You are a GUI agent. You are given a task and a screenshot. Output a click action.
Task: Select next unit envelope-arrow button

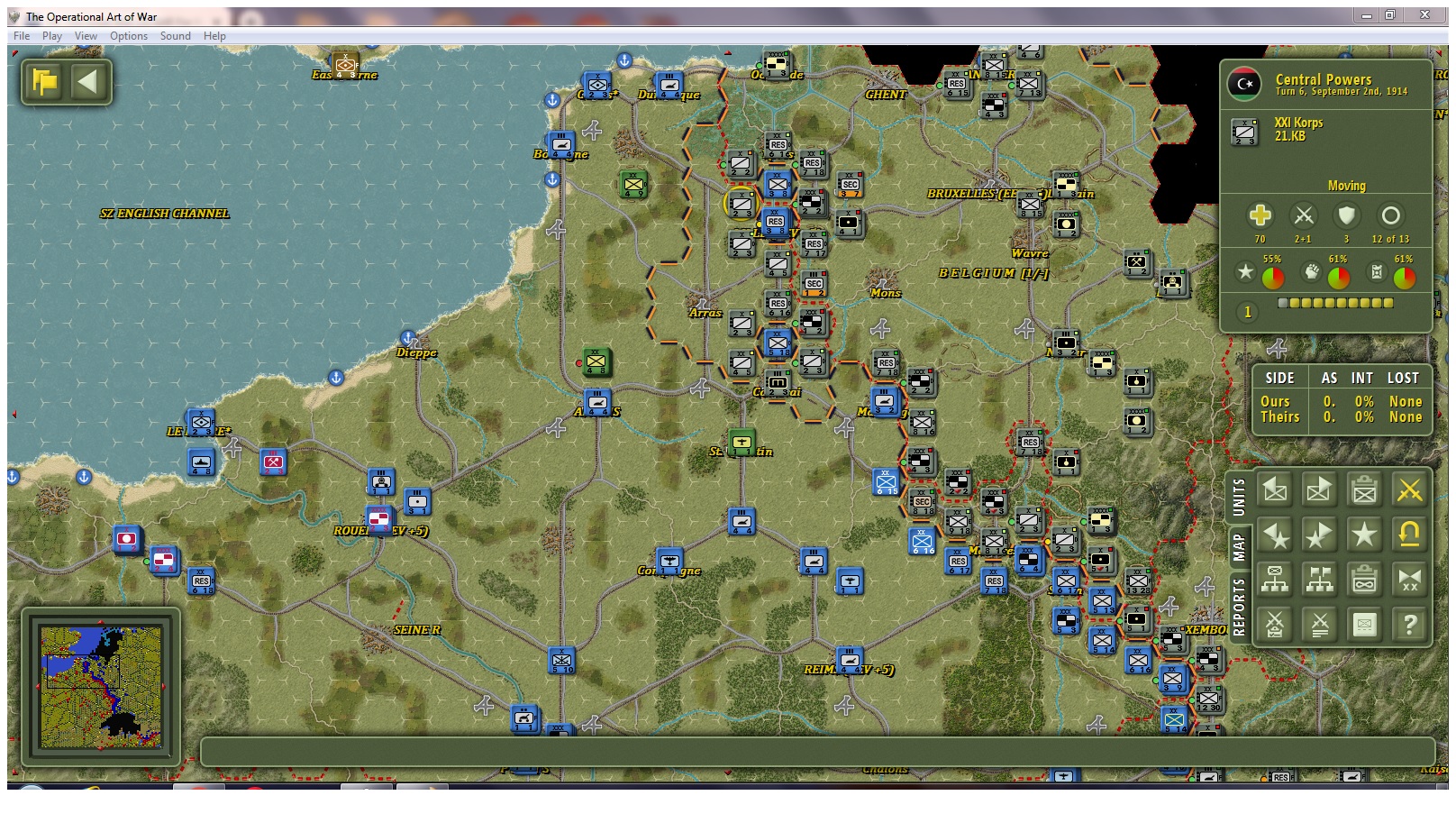click(x=1319, y=489)
